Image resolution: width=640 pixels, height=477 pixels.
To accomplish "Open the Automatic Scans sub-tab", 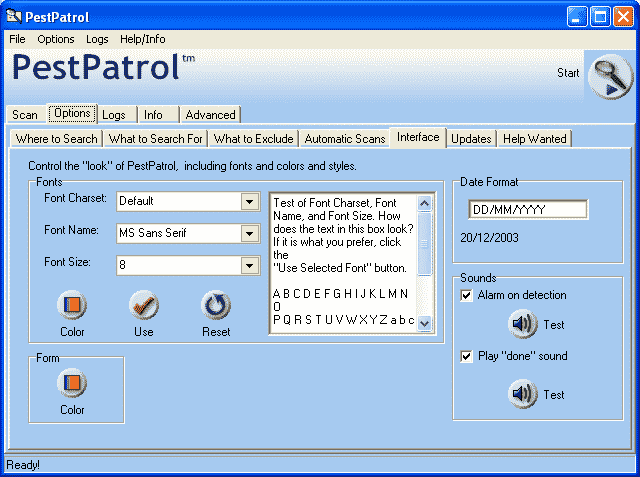I will click(x=345, y=139).
